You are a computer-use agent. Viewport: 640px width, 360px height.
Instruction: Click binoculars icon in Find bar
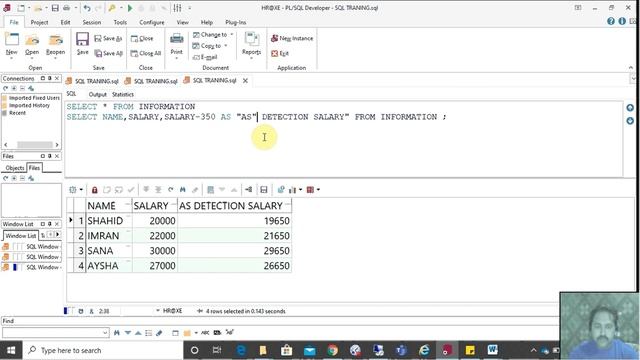(x=117, y=333)
